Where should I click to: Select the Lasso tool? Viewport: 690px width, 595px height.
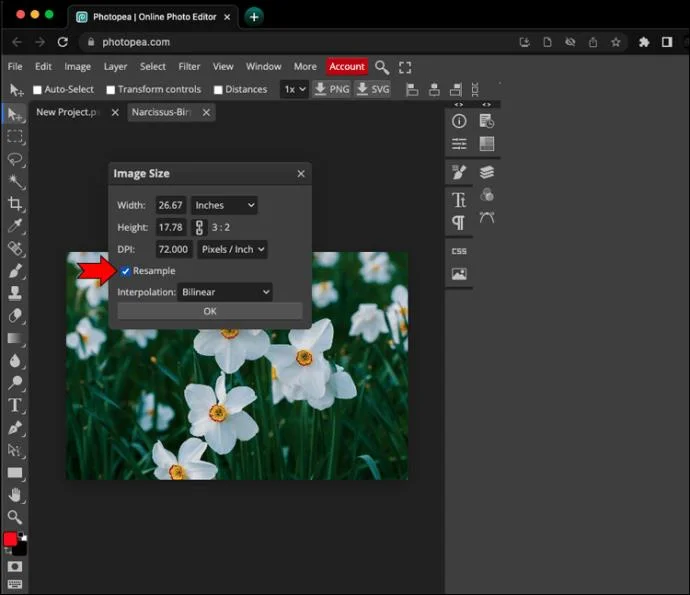[15, 159]
